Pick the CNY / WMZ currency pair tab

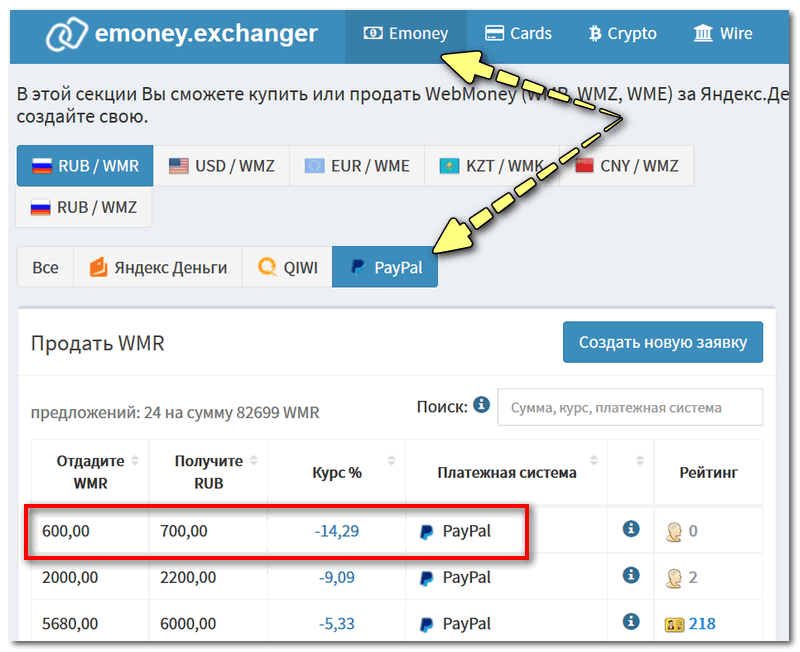tap(627, 166)
